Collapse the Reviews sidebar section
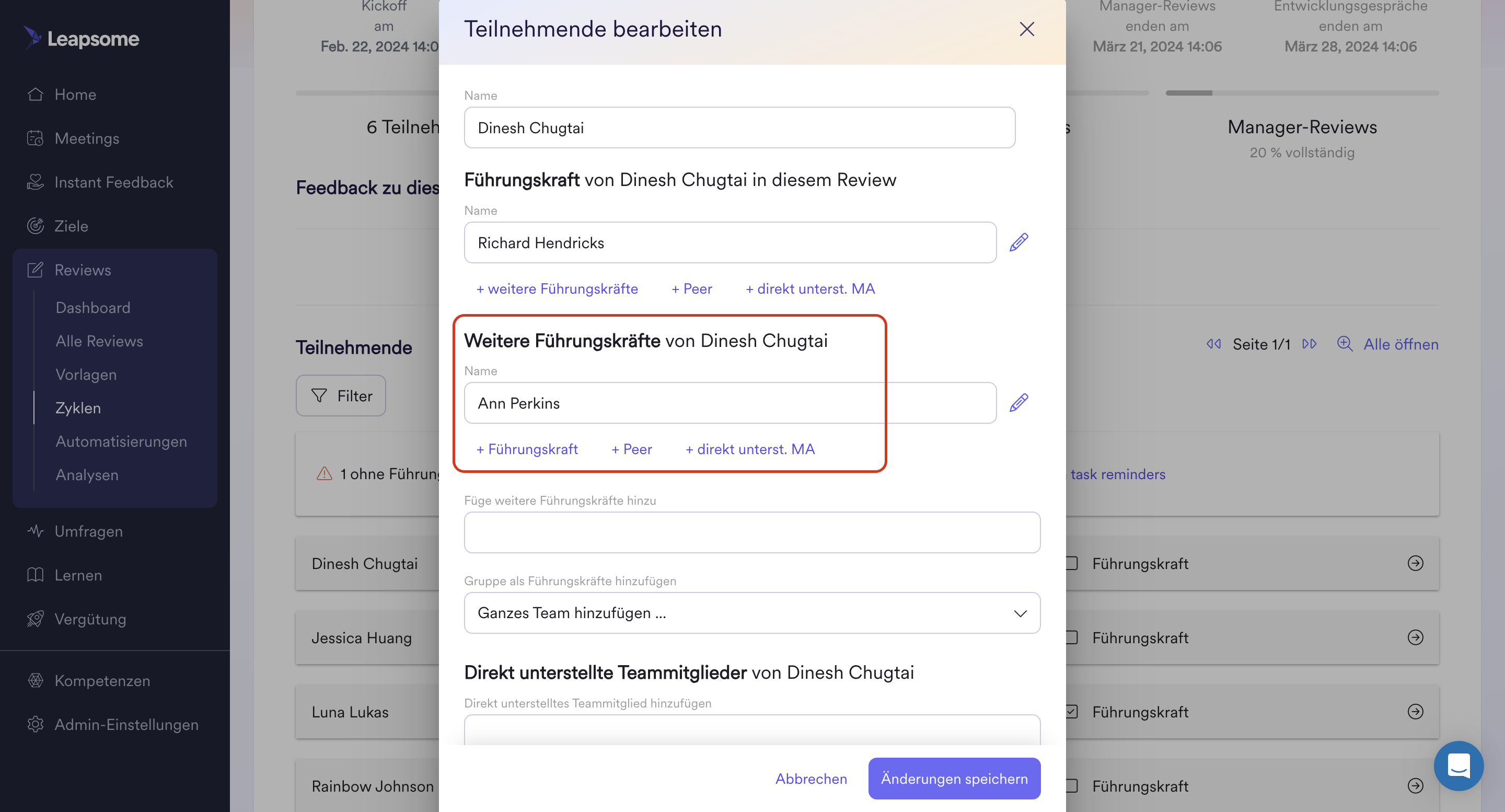 click(83, 270)
